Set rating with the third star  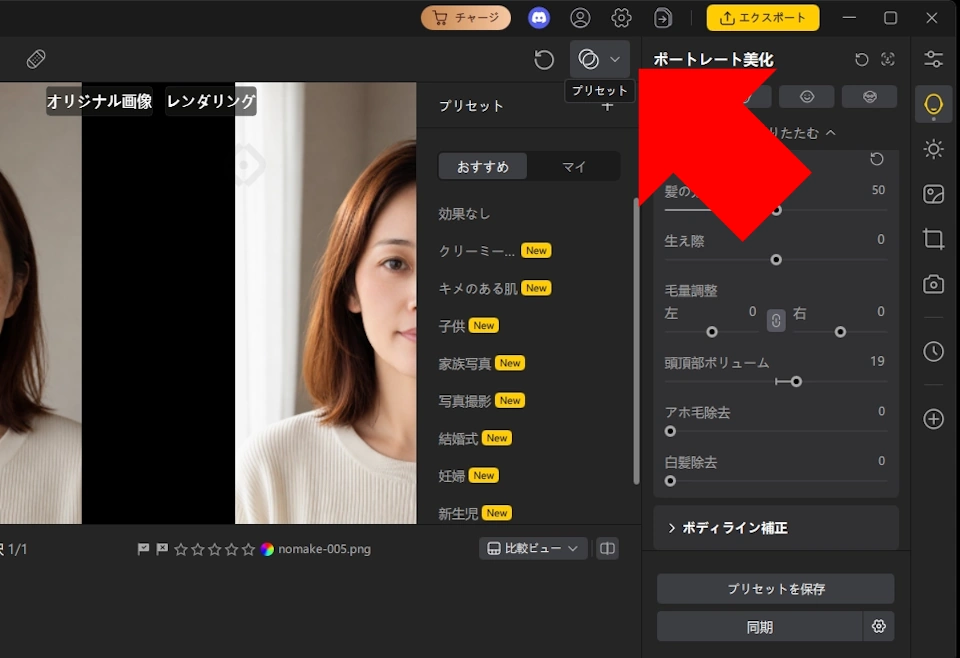(214, 549)
